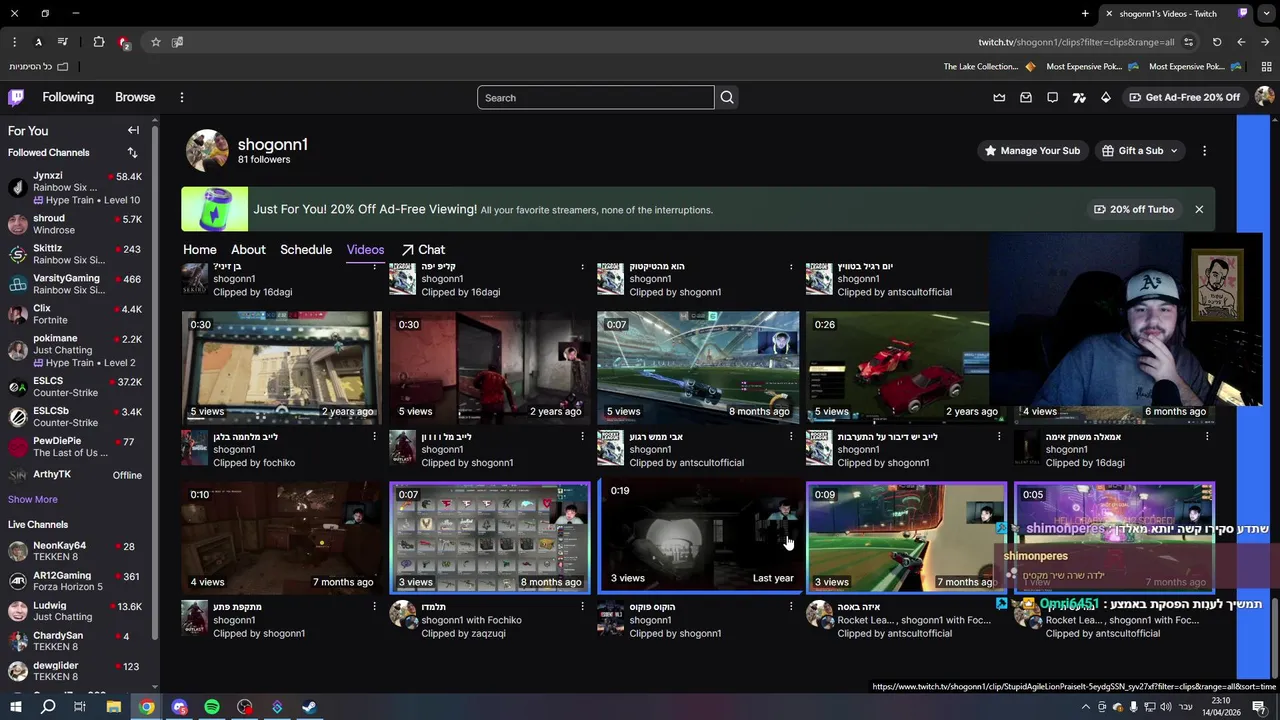This screenshot has width=1280, height=720.
Task: Focus the Search input field
Action: 596,97
